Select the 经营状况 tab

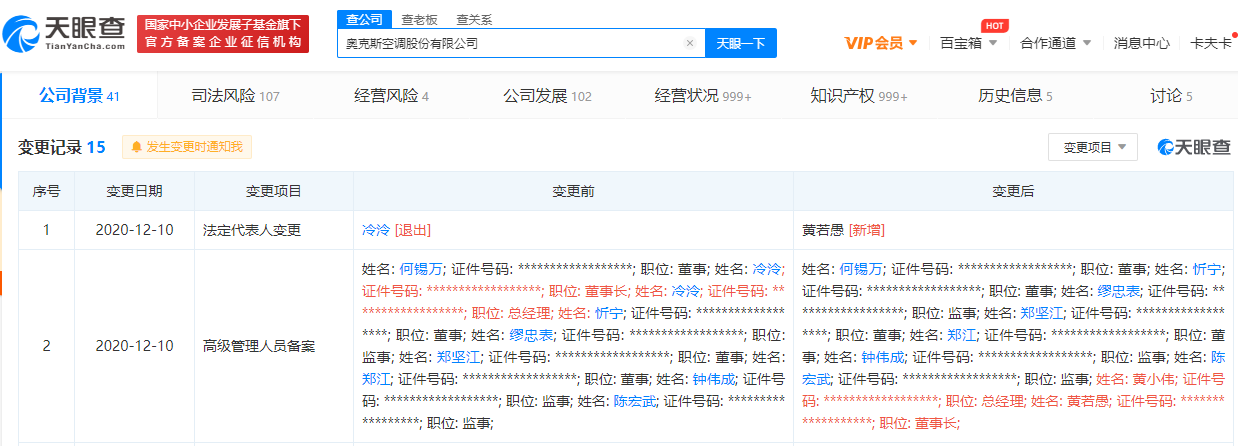(702, 96)
